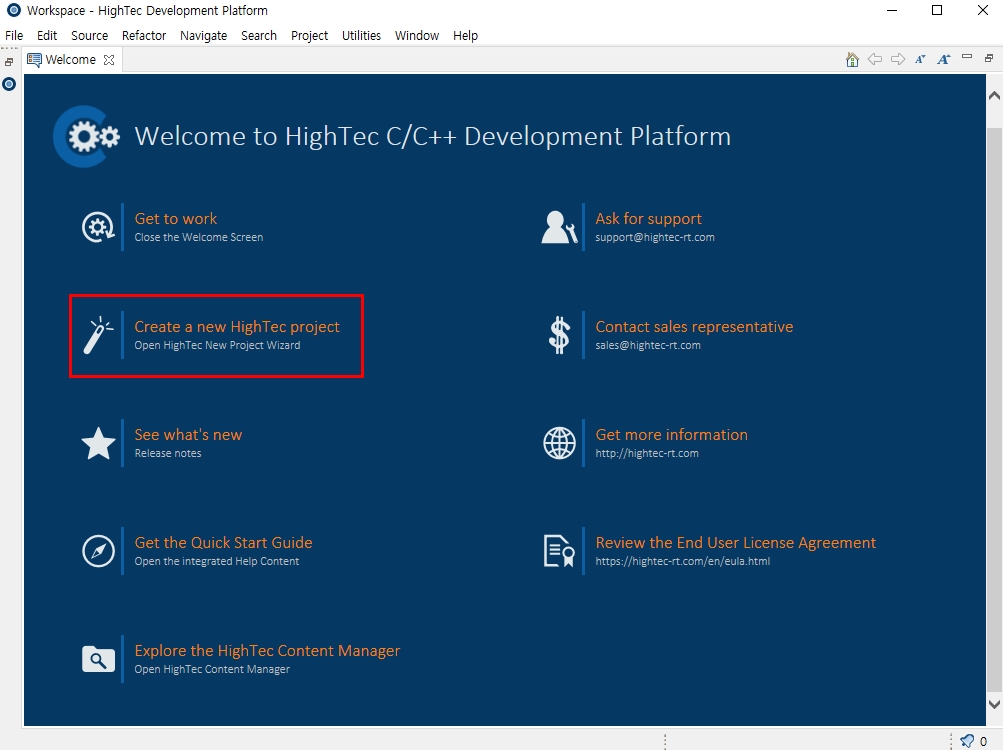Click 'Open the integrated Help Content' text
1003x750 pixels.
(x=217, y=561)
